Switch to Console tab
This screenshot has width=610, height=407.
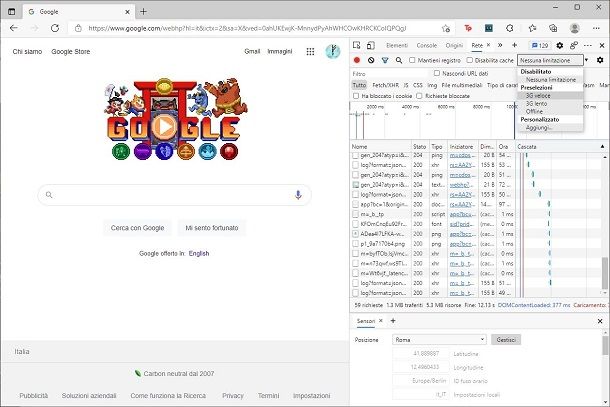[x=427, y=46]
